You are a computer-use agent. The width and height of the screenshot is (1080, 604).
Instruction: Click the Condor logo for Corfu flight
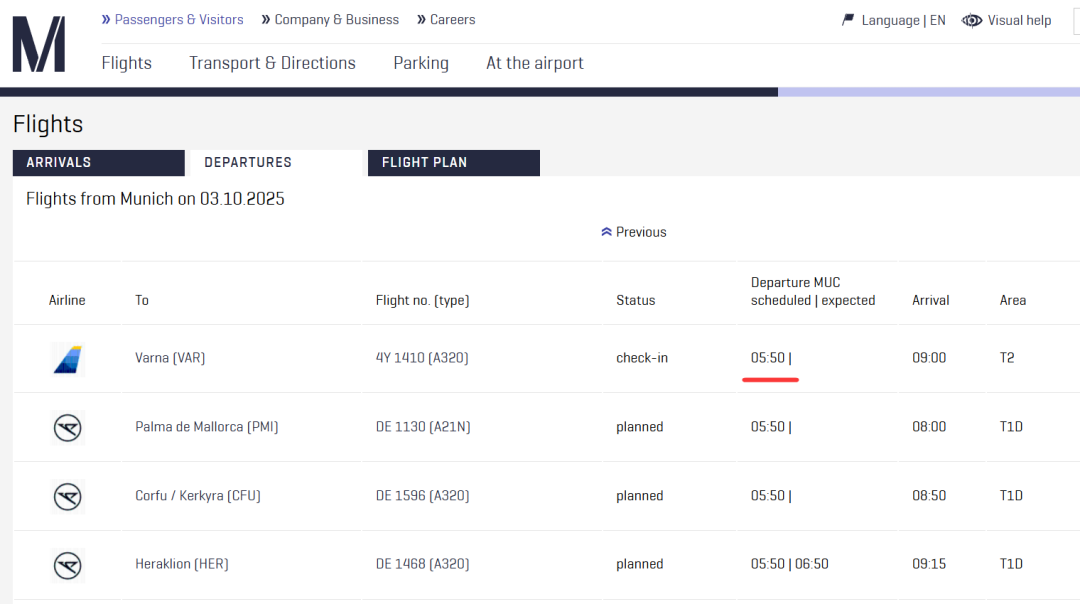(67, 496)
